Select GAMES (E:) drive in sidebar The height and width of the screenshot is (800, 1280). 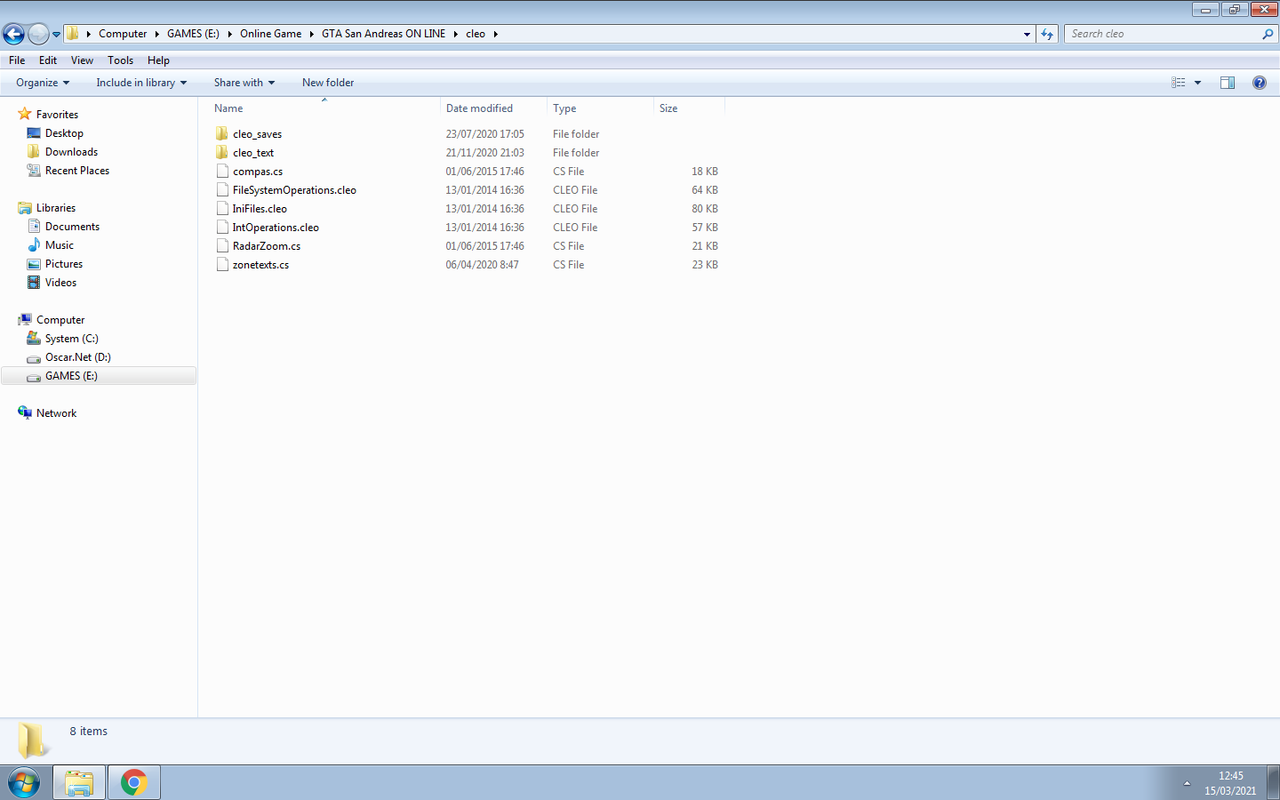[71, 376]
